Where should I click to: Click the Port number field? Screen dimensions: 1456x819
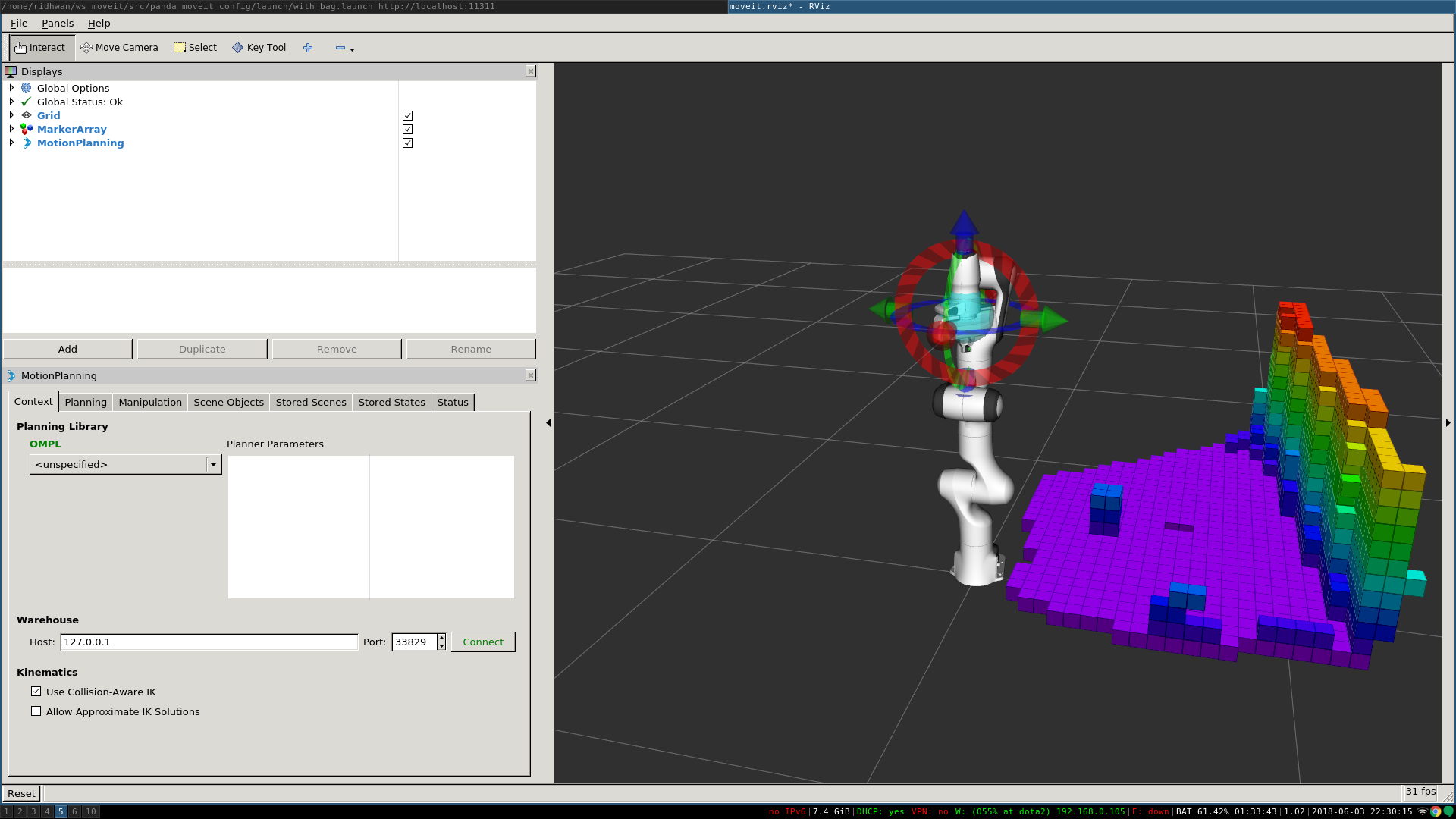click(x=414, y=642)
